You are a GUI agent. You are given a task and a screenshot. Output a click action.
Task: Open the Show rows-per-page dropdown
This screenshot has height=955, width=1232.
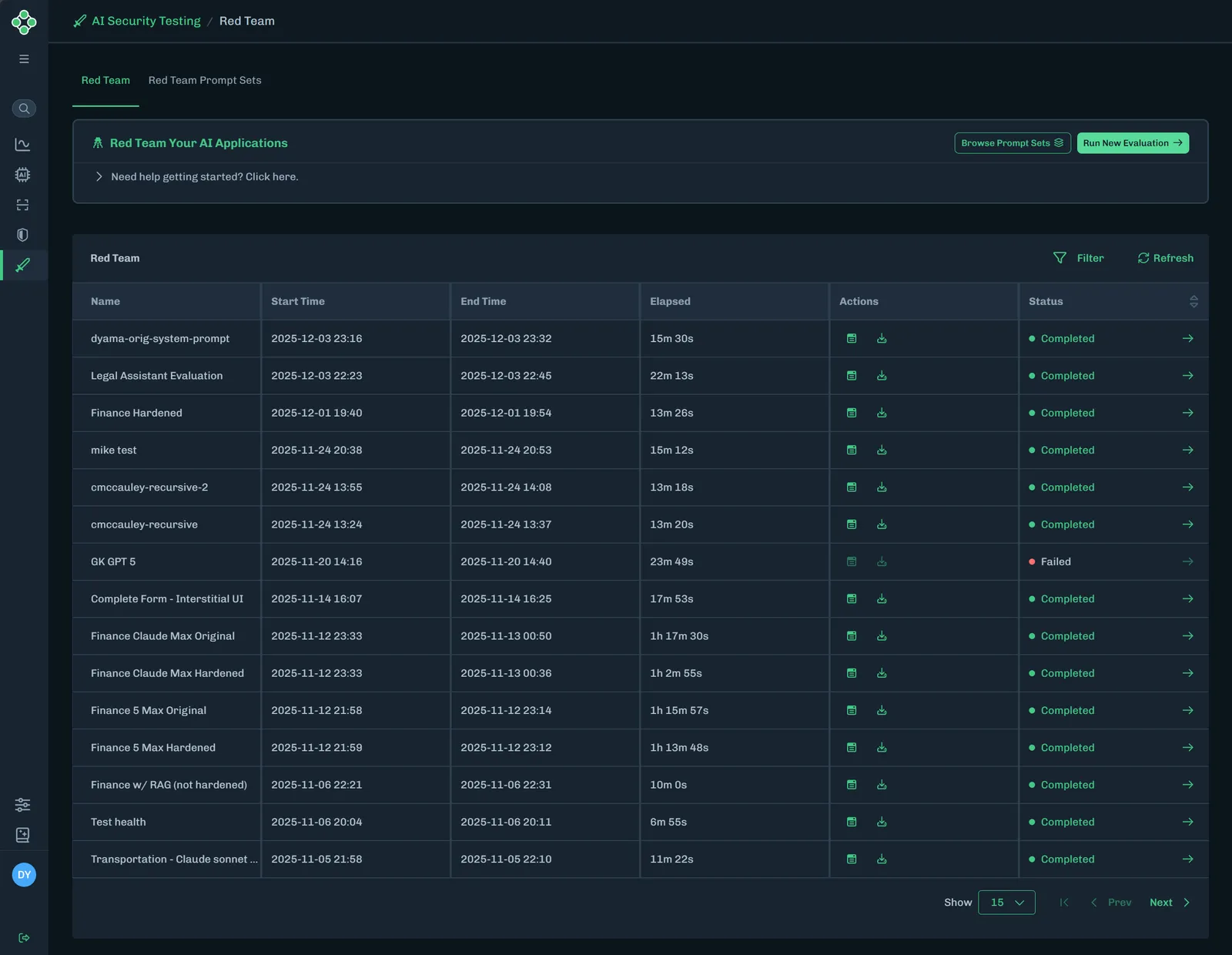(1006, 903)
